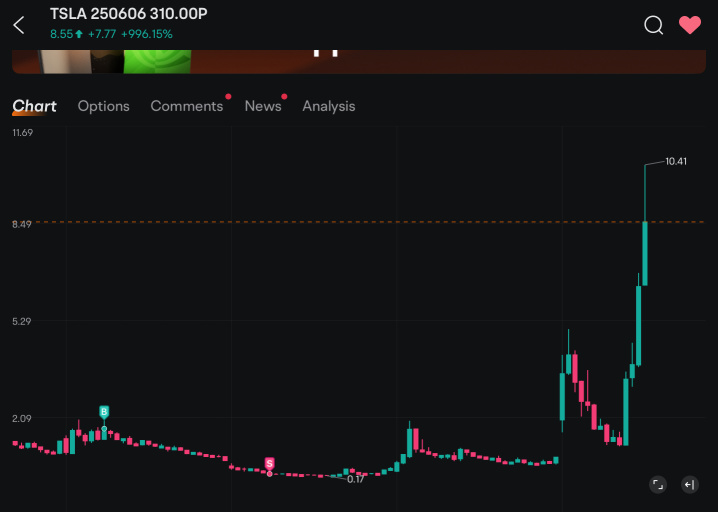Tap the TSLA 250606 310.00P title
The height and width of the screenshot is (512, 718).
coord(129,14)
